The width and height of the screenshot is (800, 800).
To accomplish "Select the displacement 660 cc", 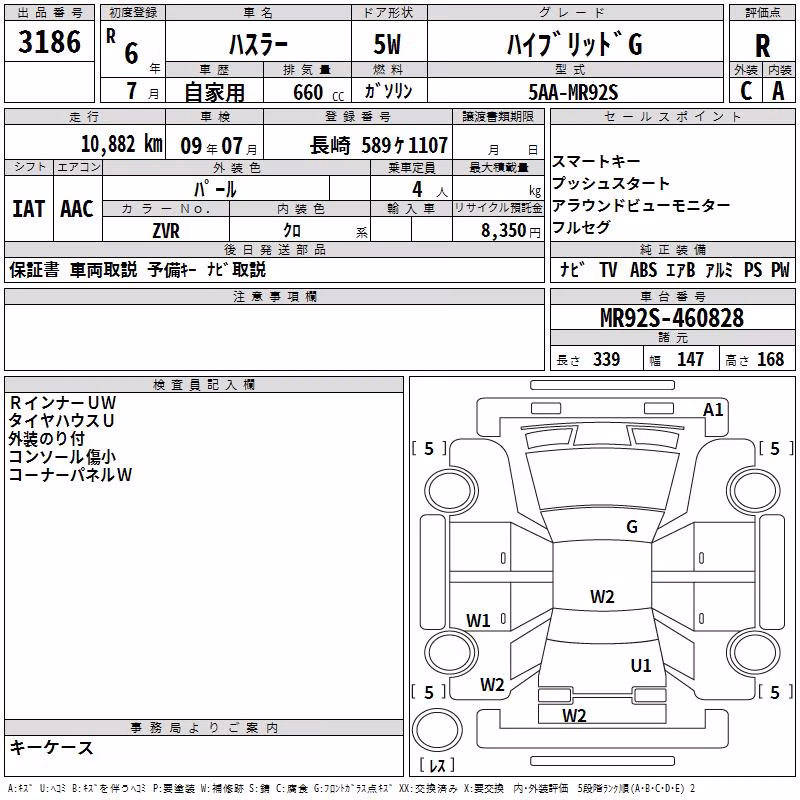I will point(318,92).
